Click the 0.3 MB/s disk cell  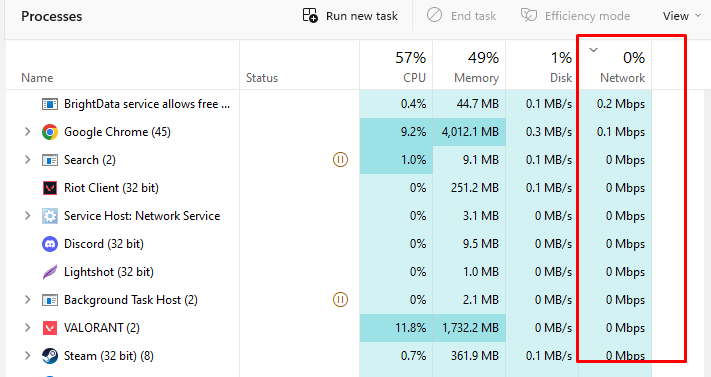pyautogui.click(x=542, y=132)
